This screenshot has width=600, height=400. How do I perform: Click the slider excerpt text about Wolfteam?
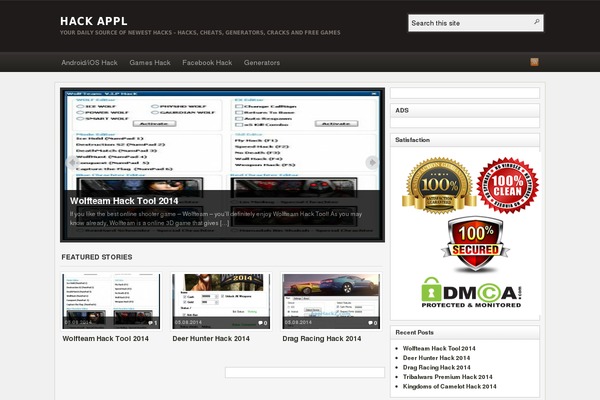click(x=216, y=219)
